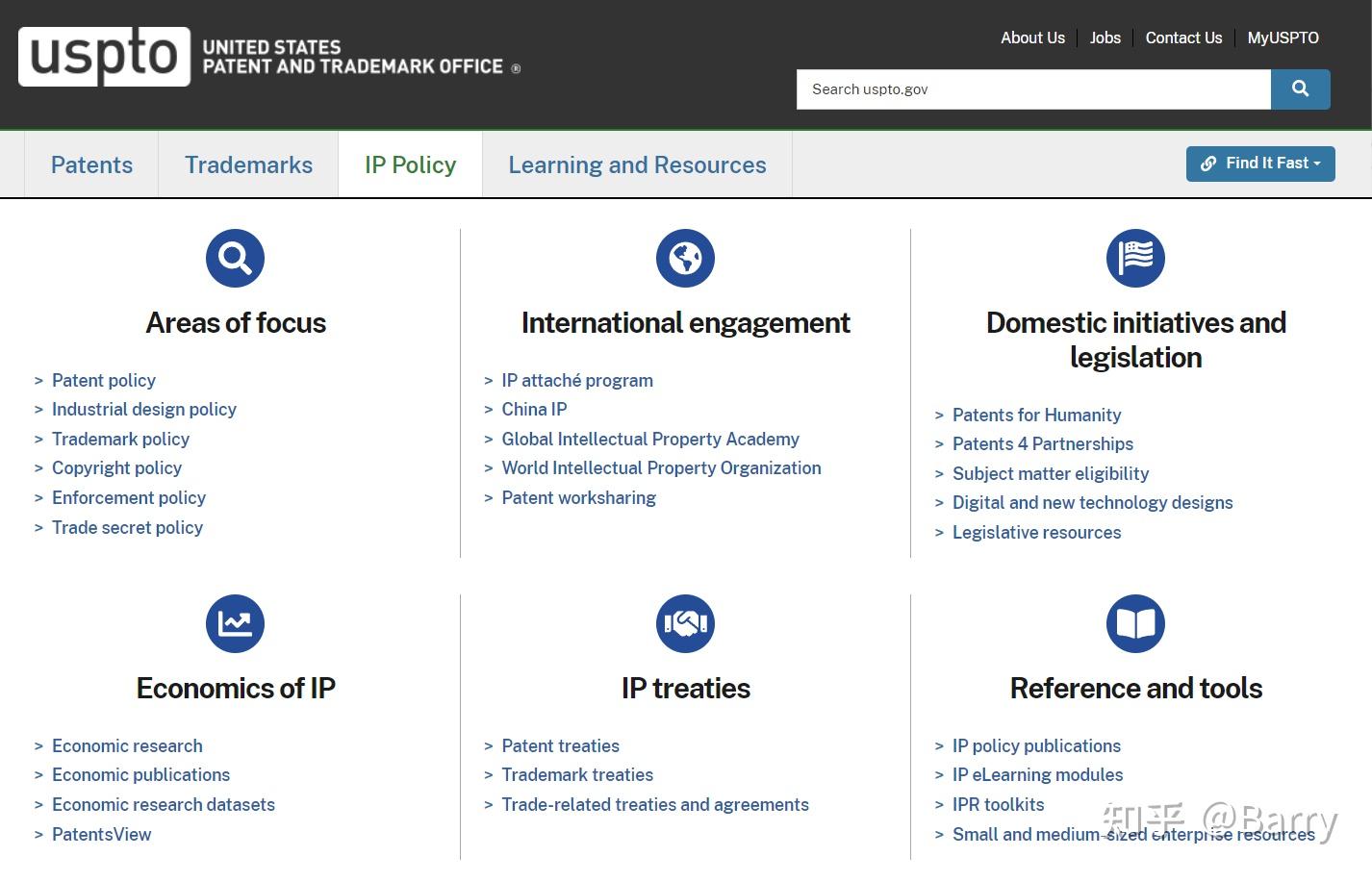Launch the PatentsView link

pyautogui.click(x=101, y=834)
